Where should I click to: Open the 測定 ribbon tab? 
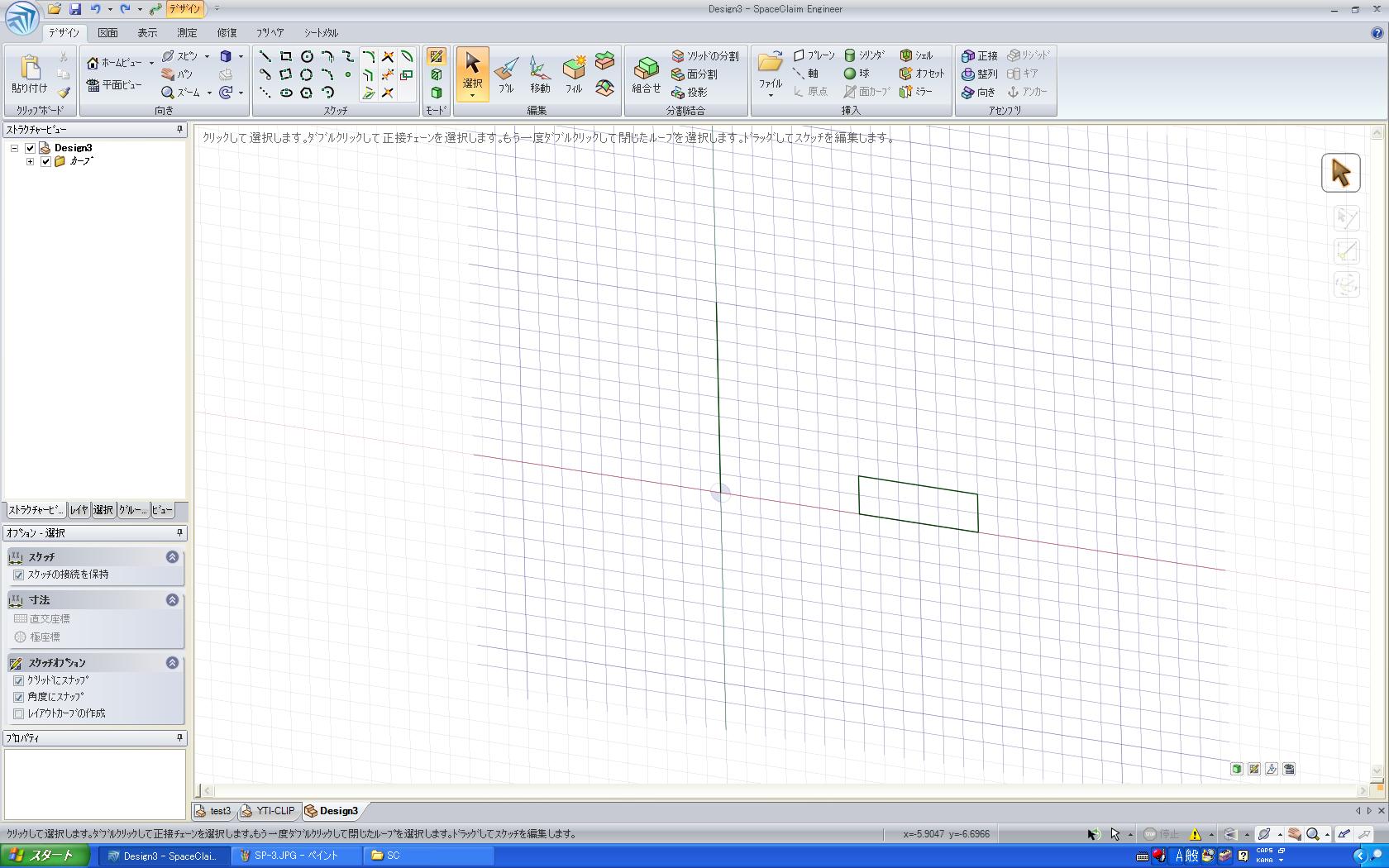coord(187,33)
